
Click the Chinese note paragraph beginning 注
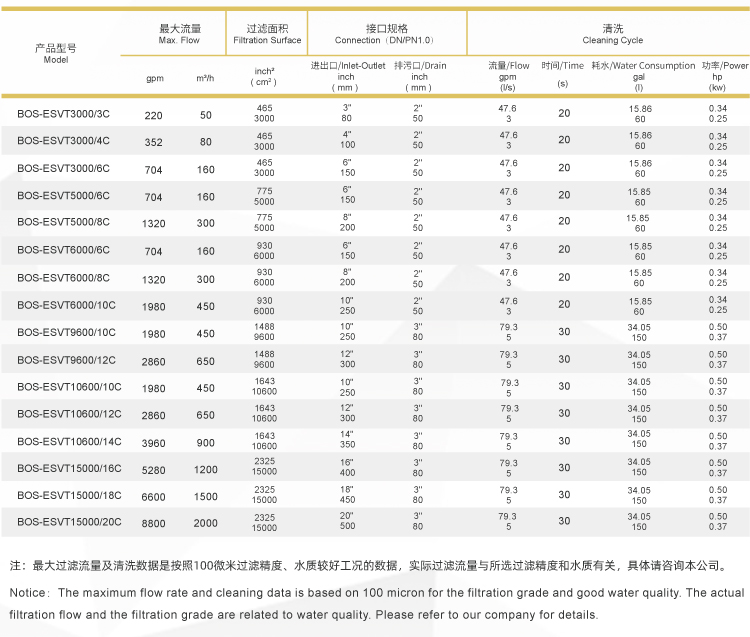pyautogui.click(x=368, y=566)
